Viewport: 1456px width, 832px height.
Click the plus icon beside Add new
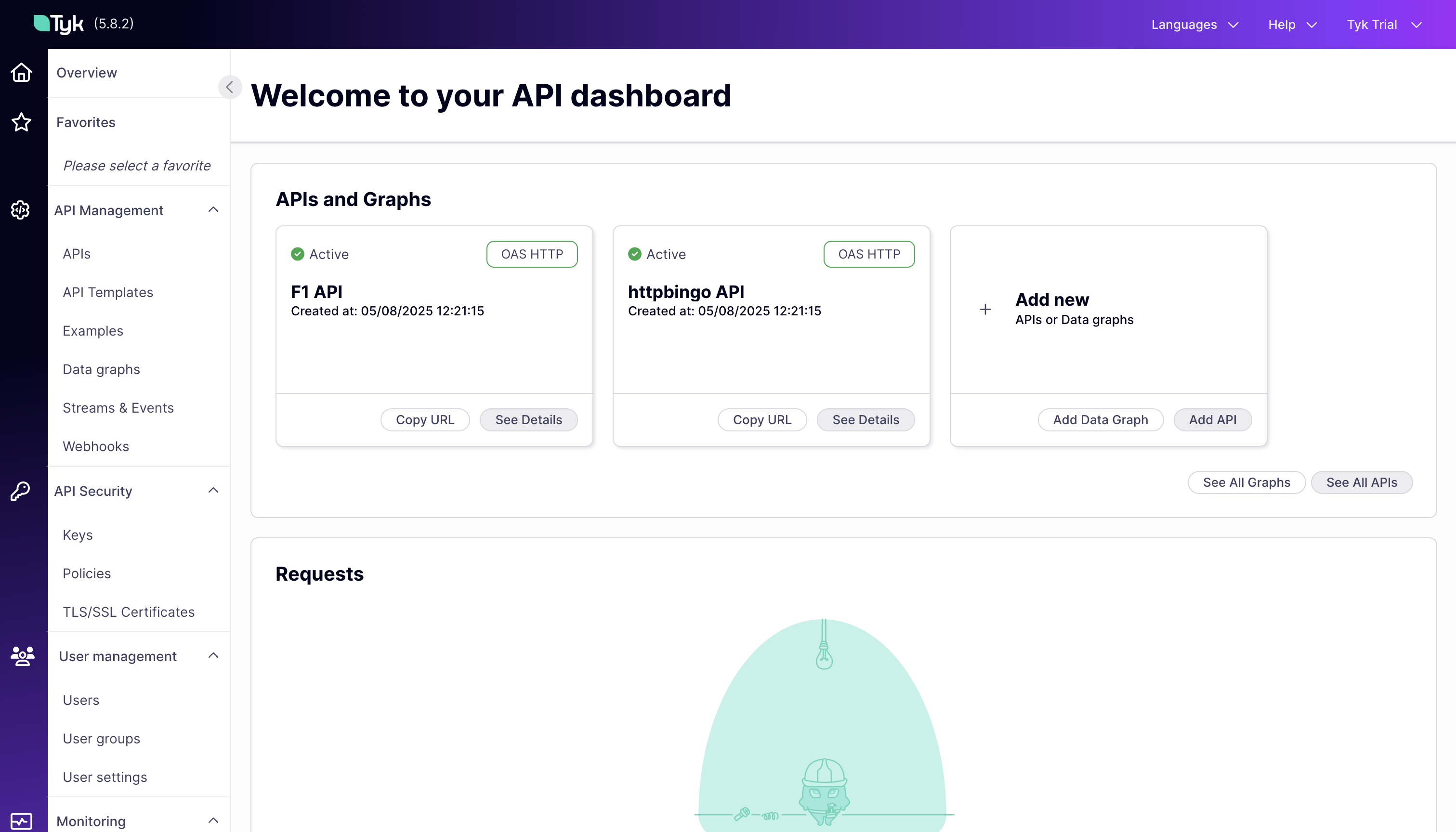(985, 309)
